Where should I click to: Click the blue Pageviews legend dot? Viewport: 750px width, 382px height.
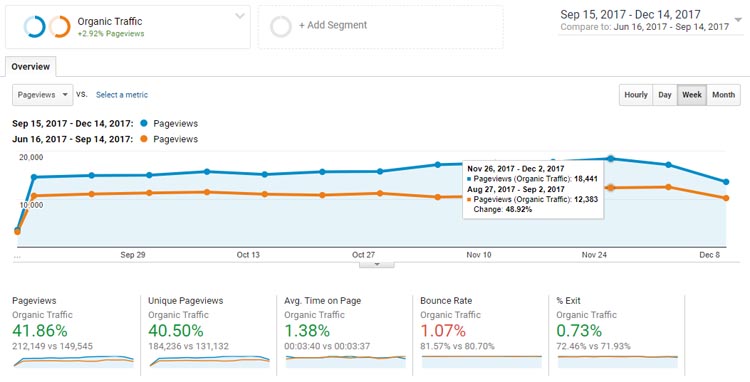pyautogui.click(x=143, y=123)
